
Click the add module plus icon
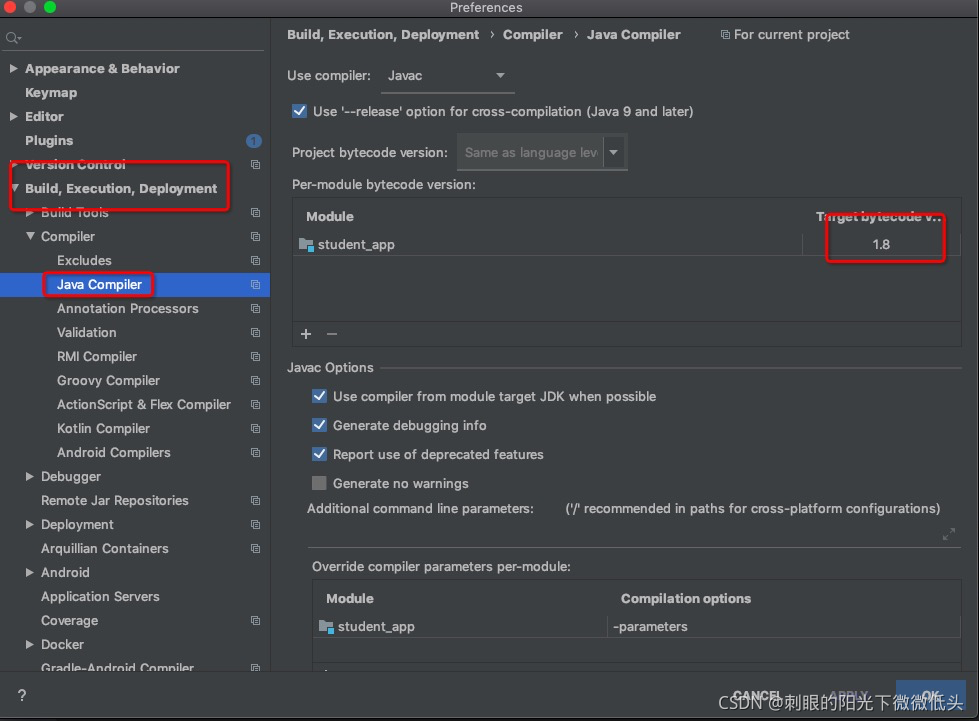pyautogui.click(x=306, y=334)
